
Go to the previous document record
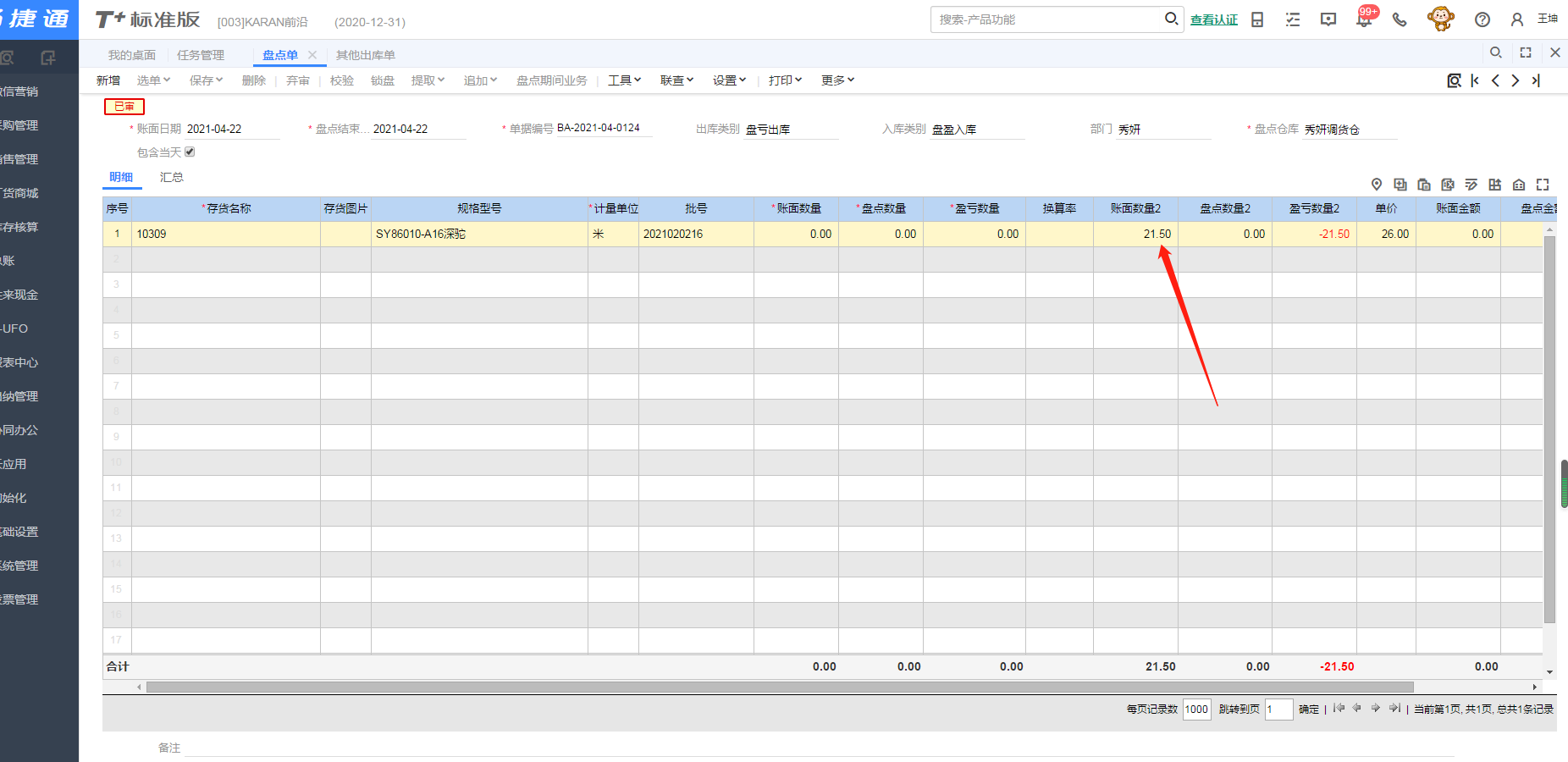[1495, 80]
